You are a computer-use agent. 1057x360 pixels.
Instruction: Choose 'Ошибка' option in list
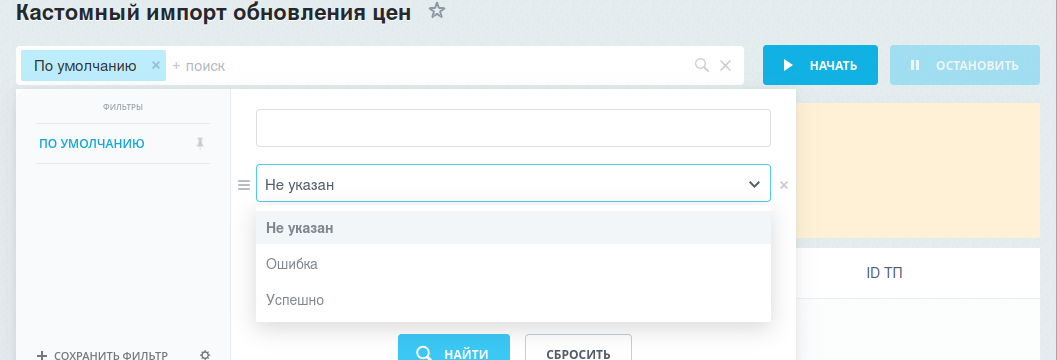coord(513,264)
